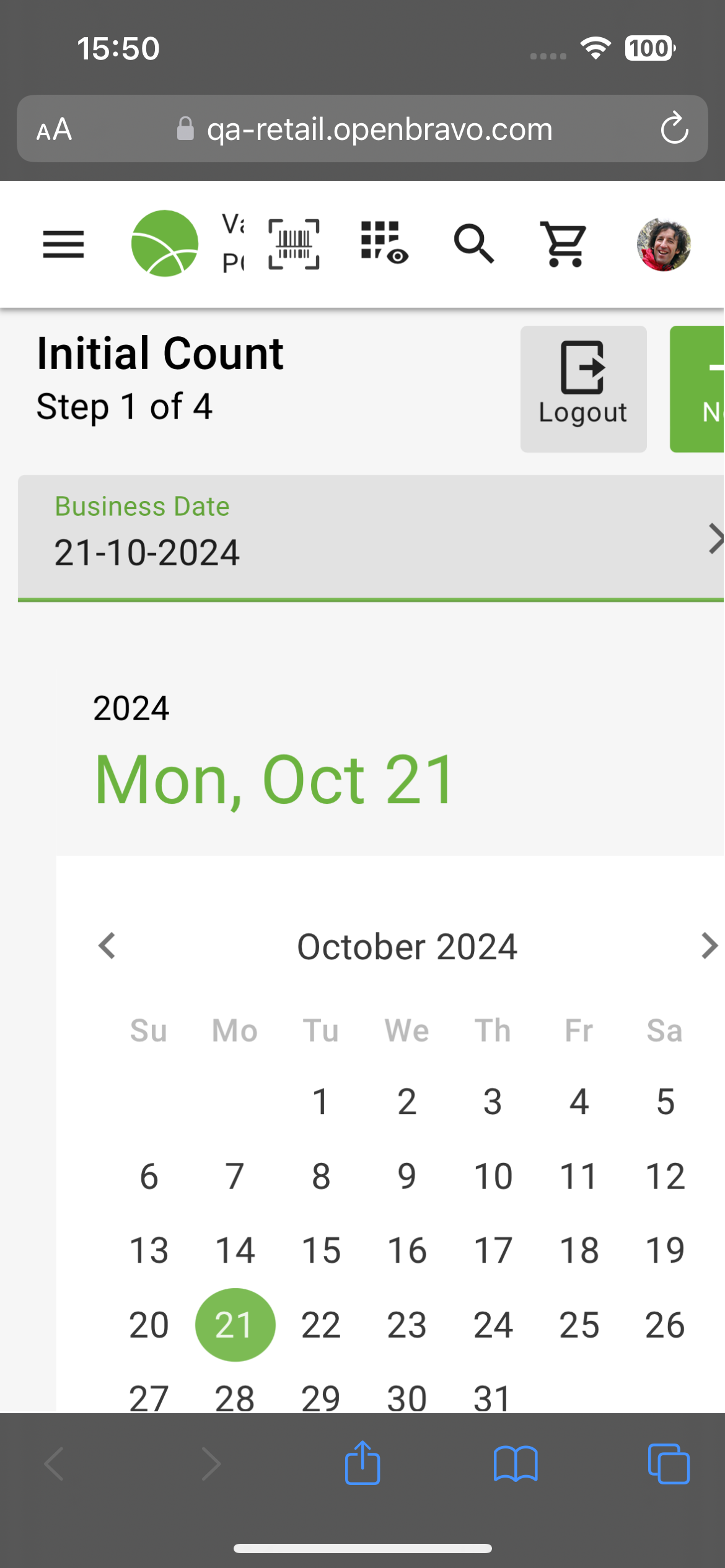Expand the Business Date field chevron
The image size is (725, 1568).
click(x=714, y=538)
